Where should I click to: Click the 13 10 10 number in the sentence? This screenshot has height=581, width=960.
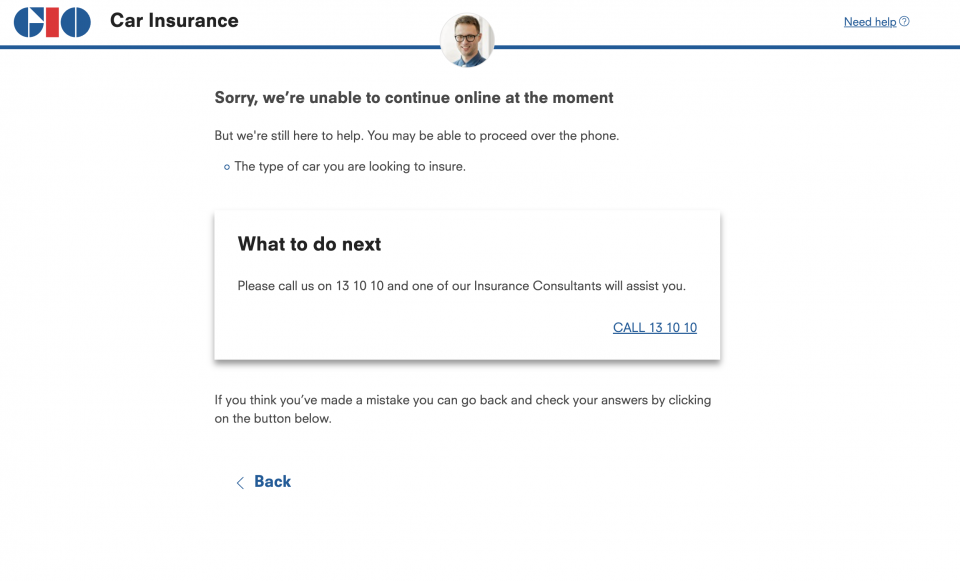click(x=359, y=286)
